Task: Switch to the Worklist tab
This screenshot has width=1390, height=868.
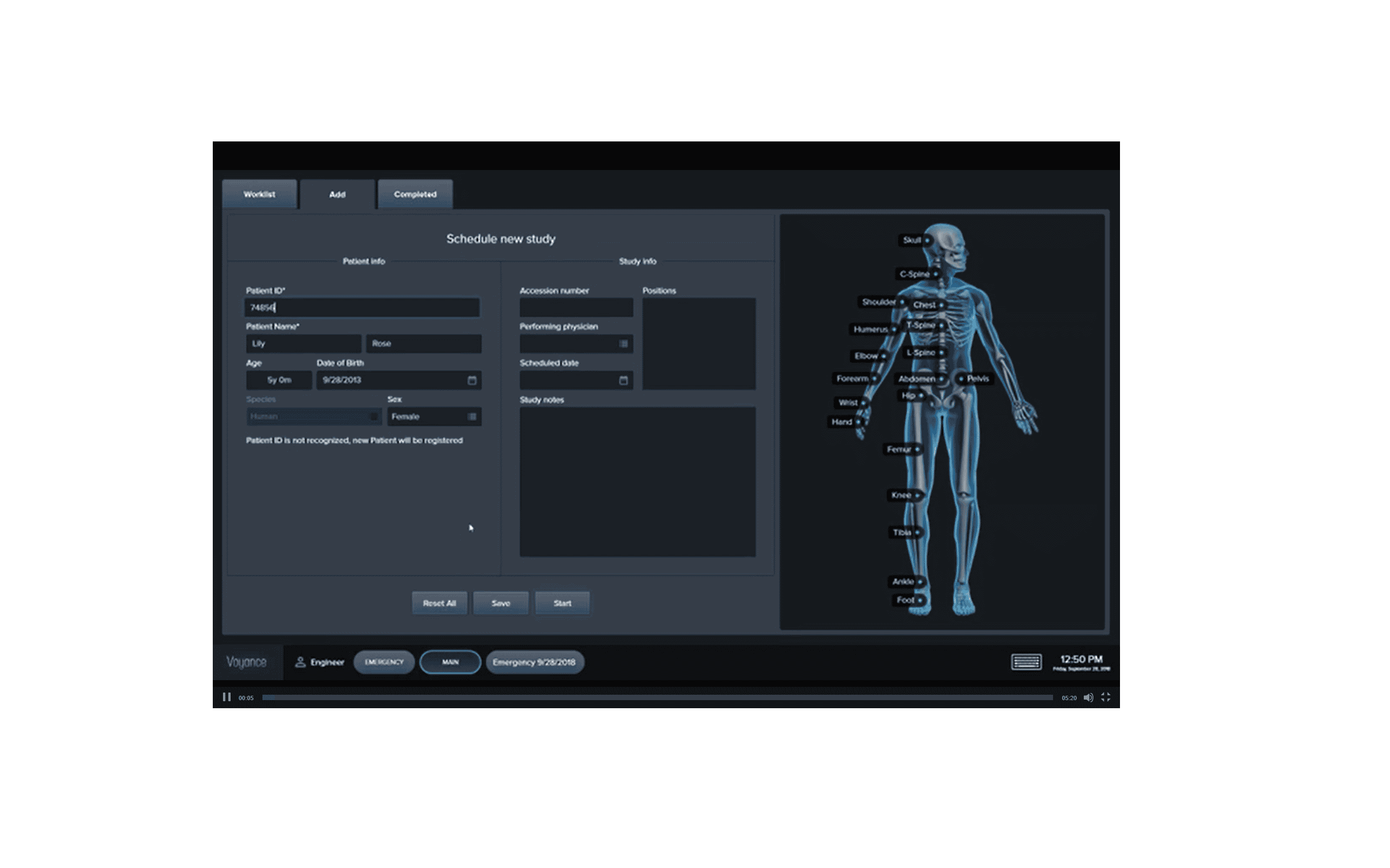Action: (x=259, y=194)
